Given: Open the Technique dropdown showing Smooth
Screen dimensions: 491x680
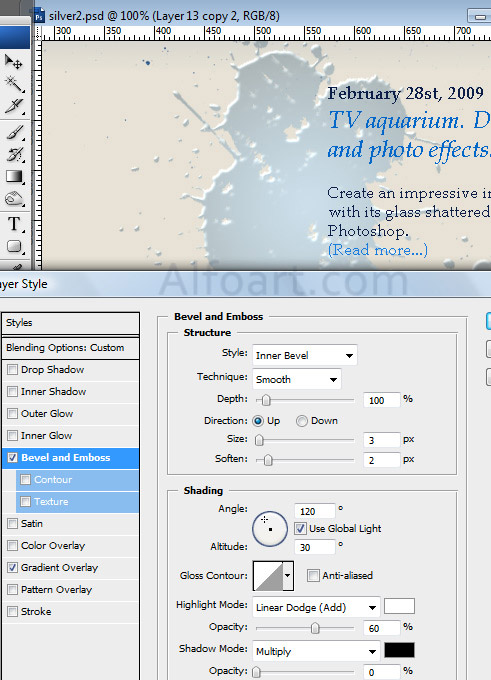Looking at the screenshot, I should pyautogui.click(x=297, y=379).
